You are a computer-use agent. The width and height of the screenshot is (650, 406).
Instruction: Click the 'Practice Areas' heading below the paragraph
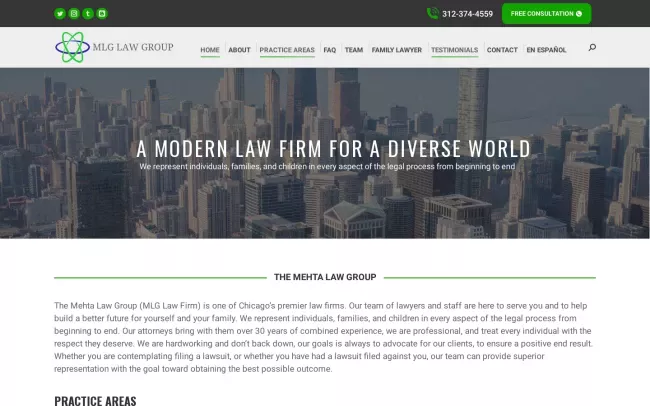click(x=95, y=401)
